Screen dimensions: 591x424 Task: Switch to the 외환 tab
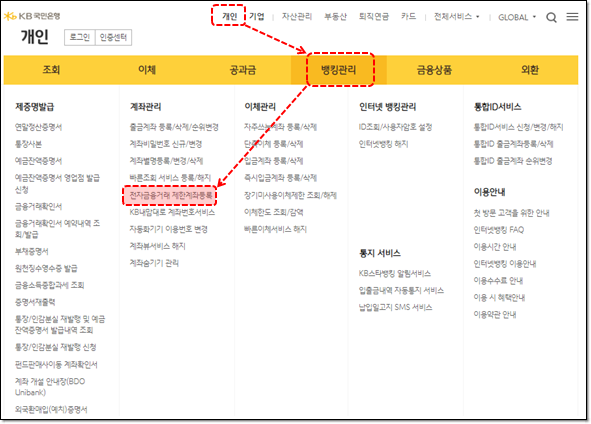530,70
